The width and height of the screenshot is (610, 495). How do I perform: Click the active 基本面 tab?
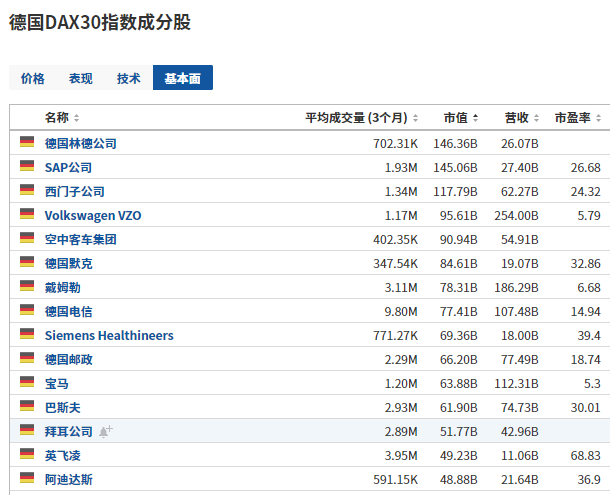[x=183, y=78]
